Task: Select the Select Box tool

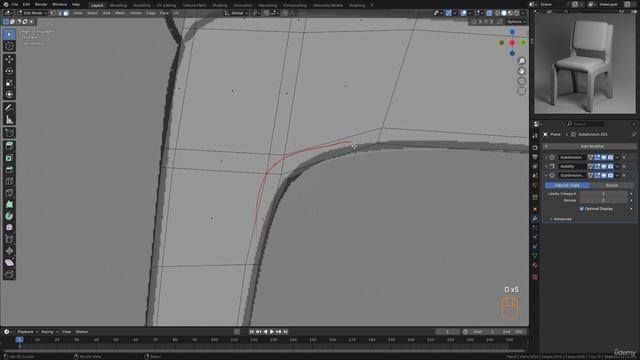Action: [9, 35]
